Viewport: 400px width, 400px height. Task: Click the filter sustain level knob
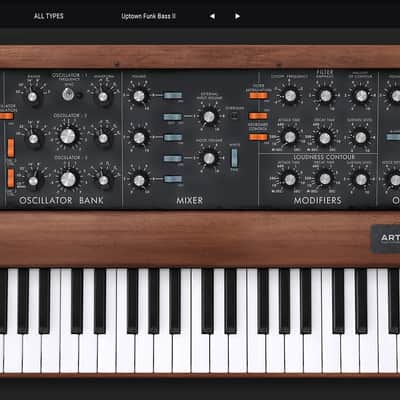click(361, 137)
